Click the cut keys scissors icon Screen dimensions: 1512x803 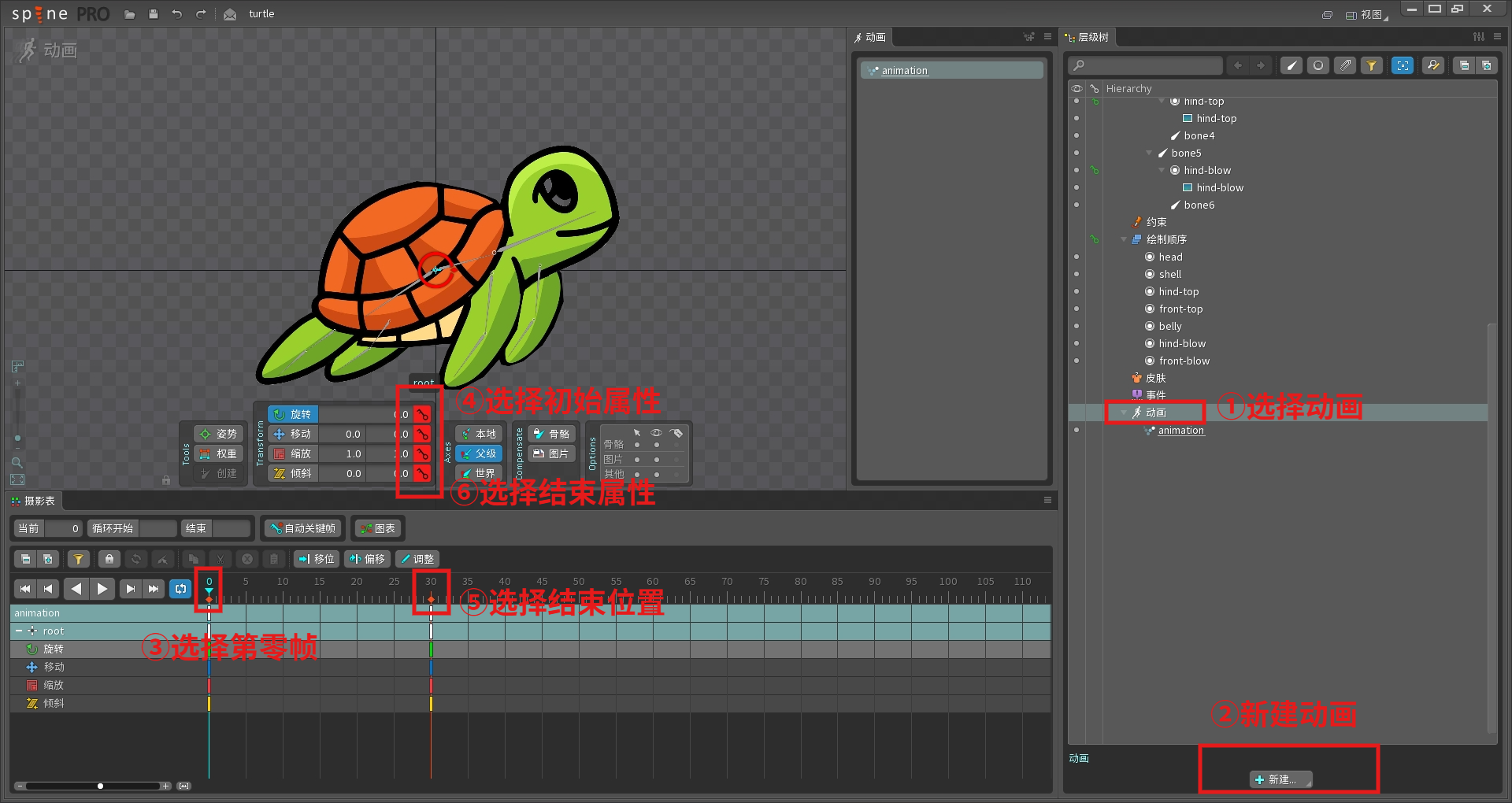pyautogui.click(x=220, y=559)
